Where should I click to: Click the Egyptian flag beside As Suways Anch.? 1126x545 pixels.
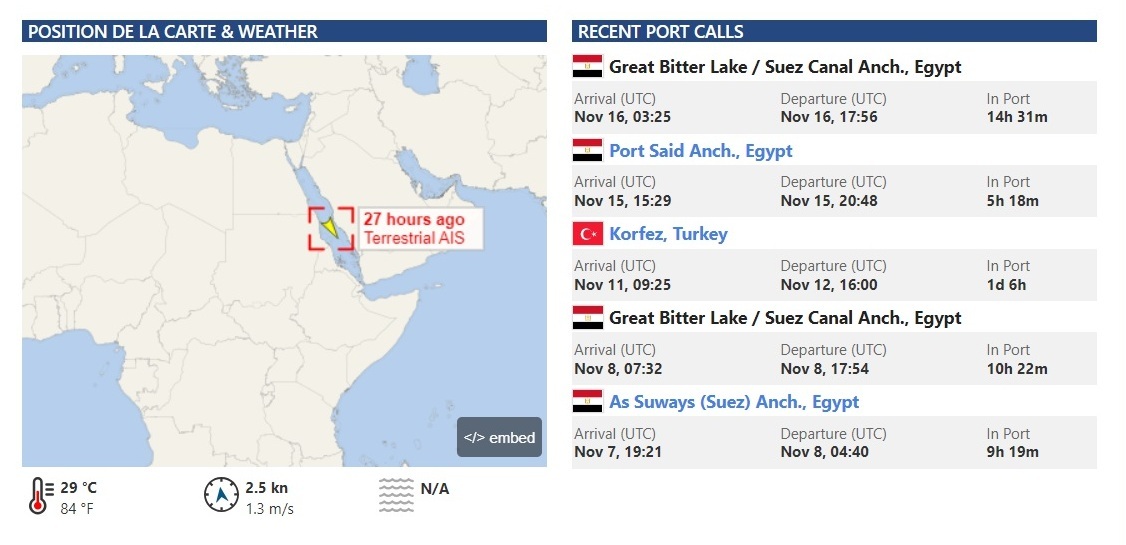pyautogui.click(x=587, y=401)
